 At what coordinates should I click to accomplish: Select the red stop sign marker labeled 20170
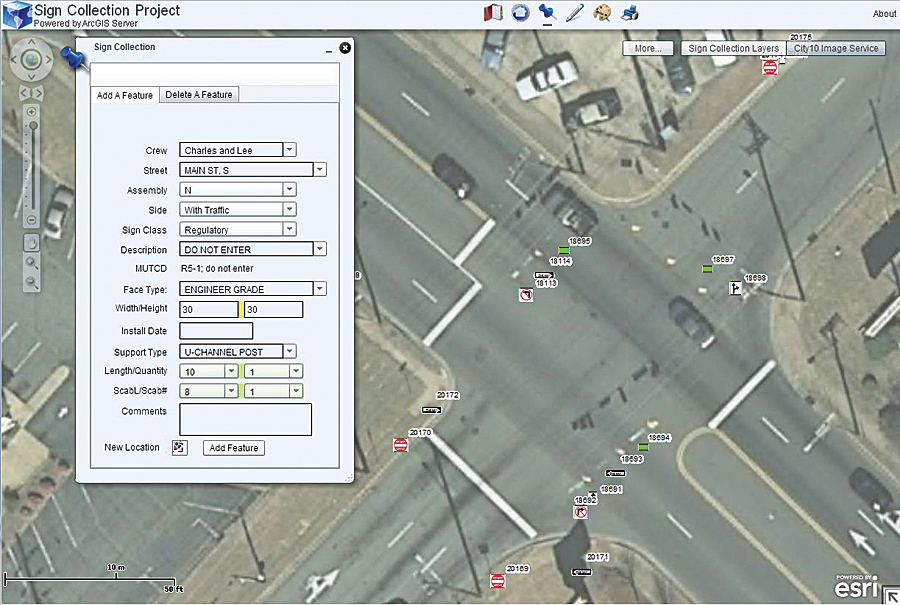400,444
